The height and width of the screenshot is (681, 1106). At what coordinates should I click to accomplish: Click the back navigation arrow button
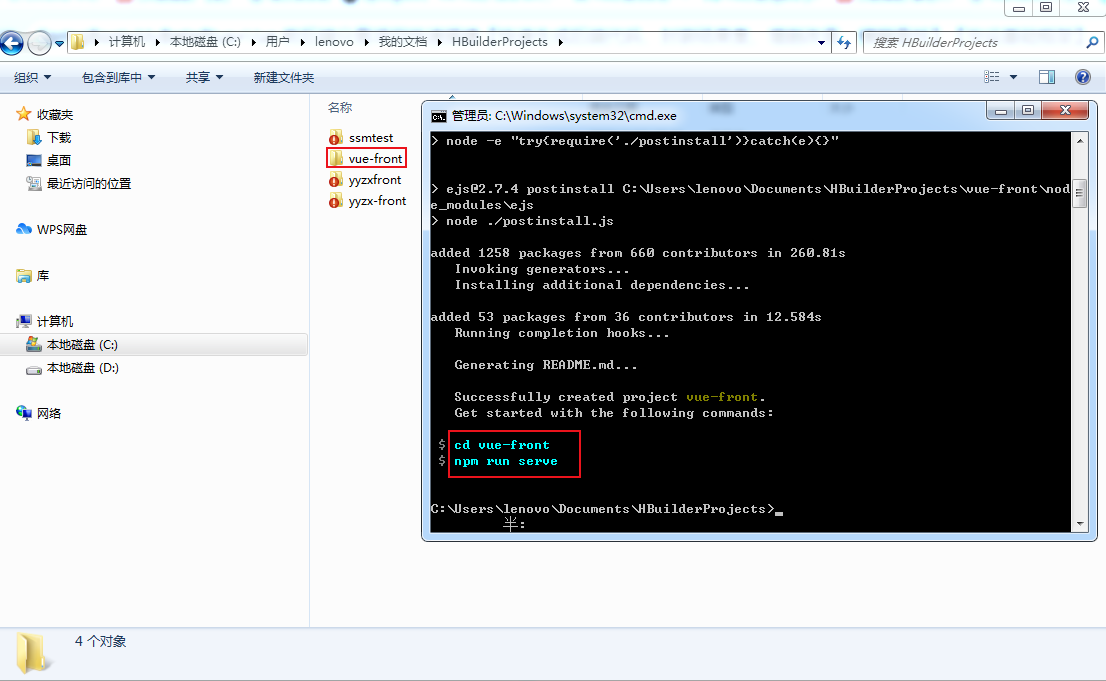click(11, 42)
